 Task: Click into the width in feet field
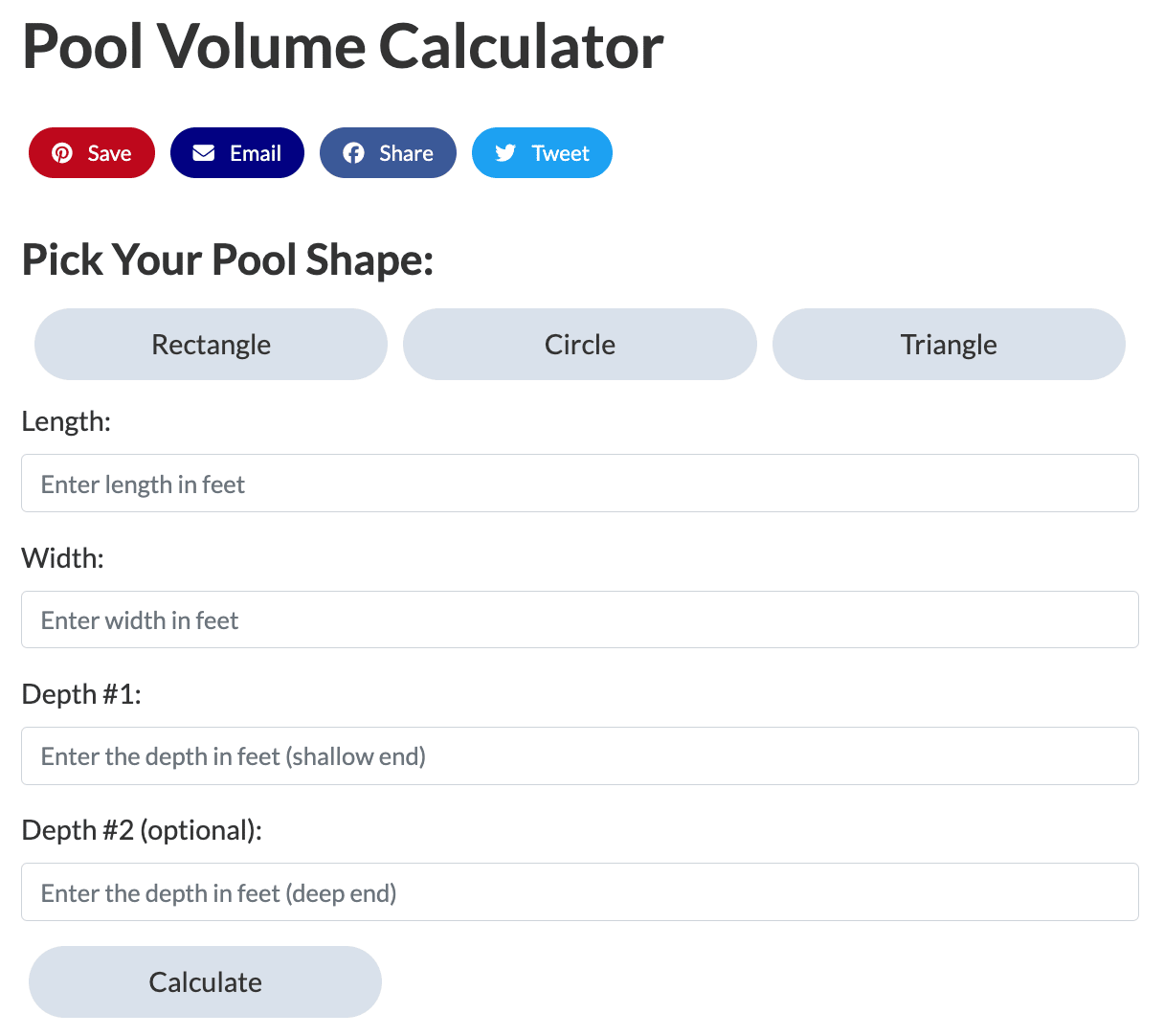pos(580,619)
